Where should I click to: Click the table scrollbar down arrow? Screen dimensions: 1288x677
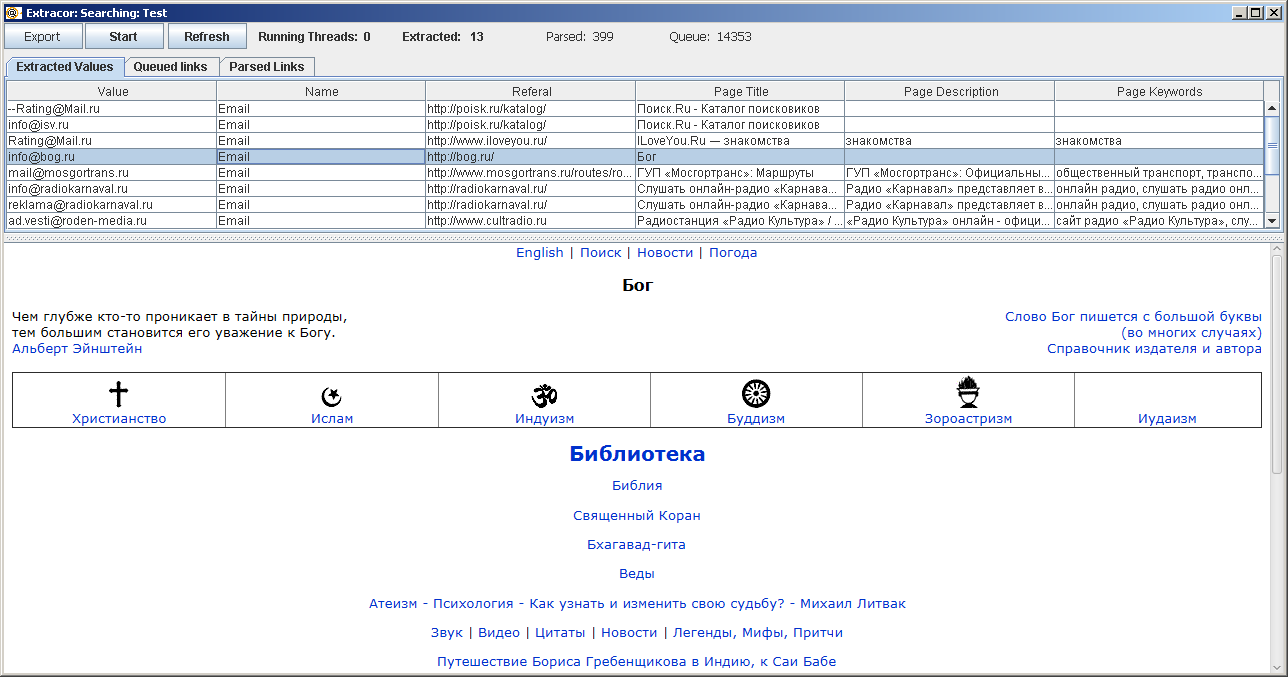(1271, 221)
